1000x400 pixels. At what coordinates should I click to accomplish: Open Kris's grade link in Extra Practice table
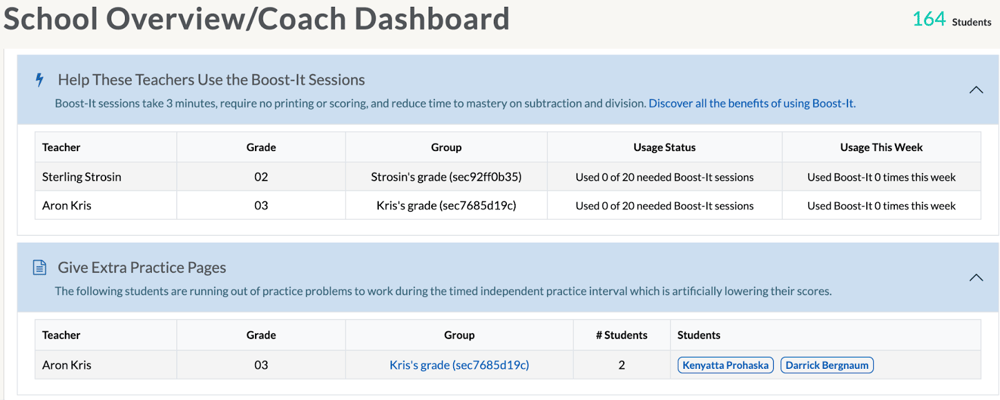click(459, 365)
